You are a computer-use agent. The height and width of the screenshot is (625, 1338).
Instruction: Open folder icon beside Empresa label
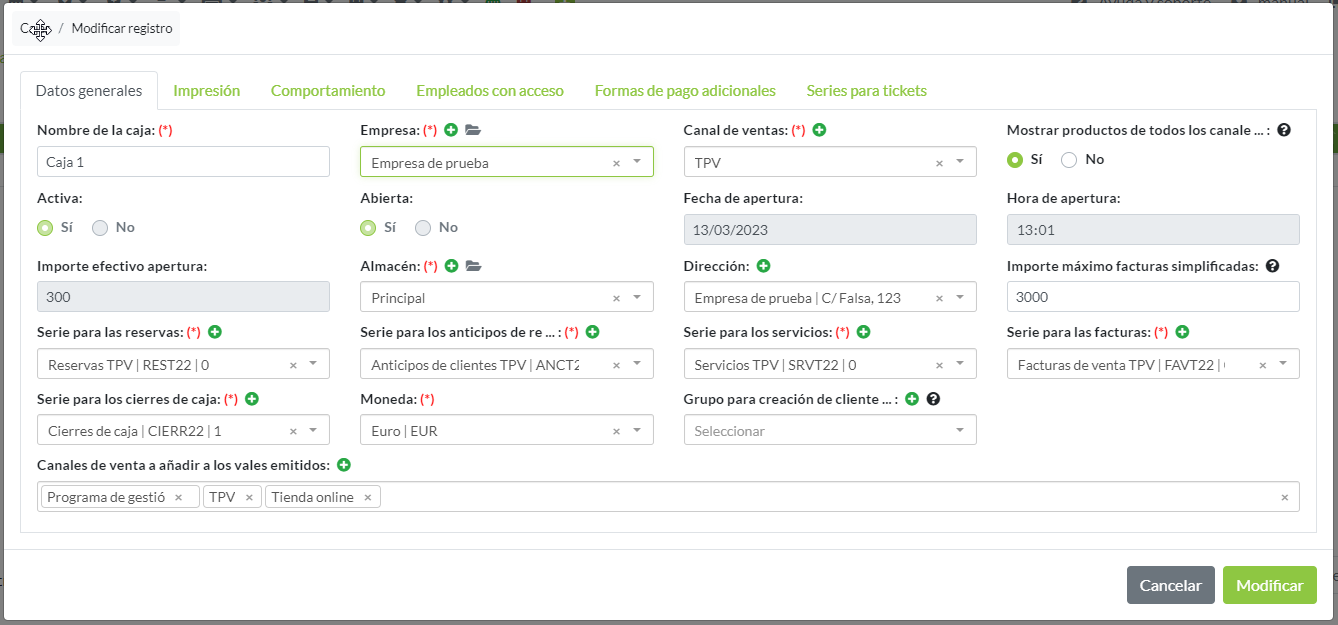[x=473, y=130]
